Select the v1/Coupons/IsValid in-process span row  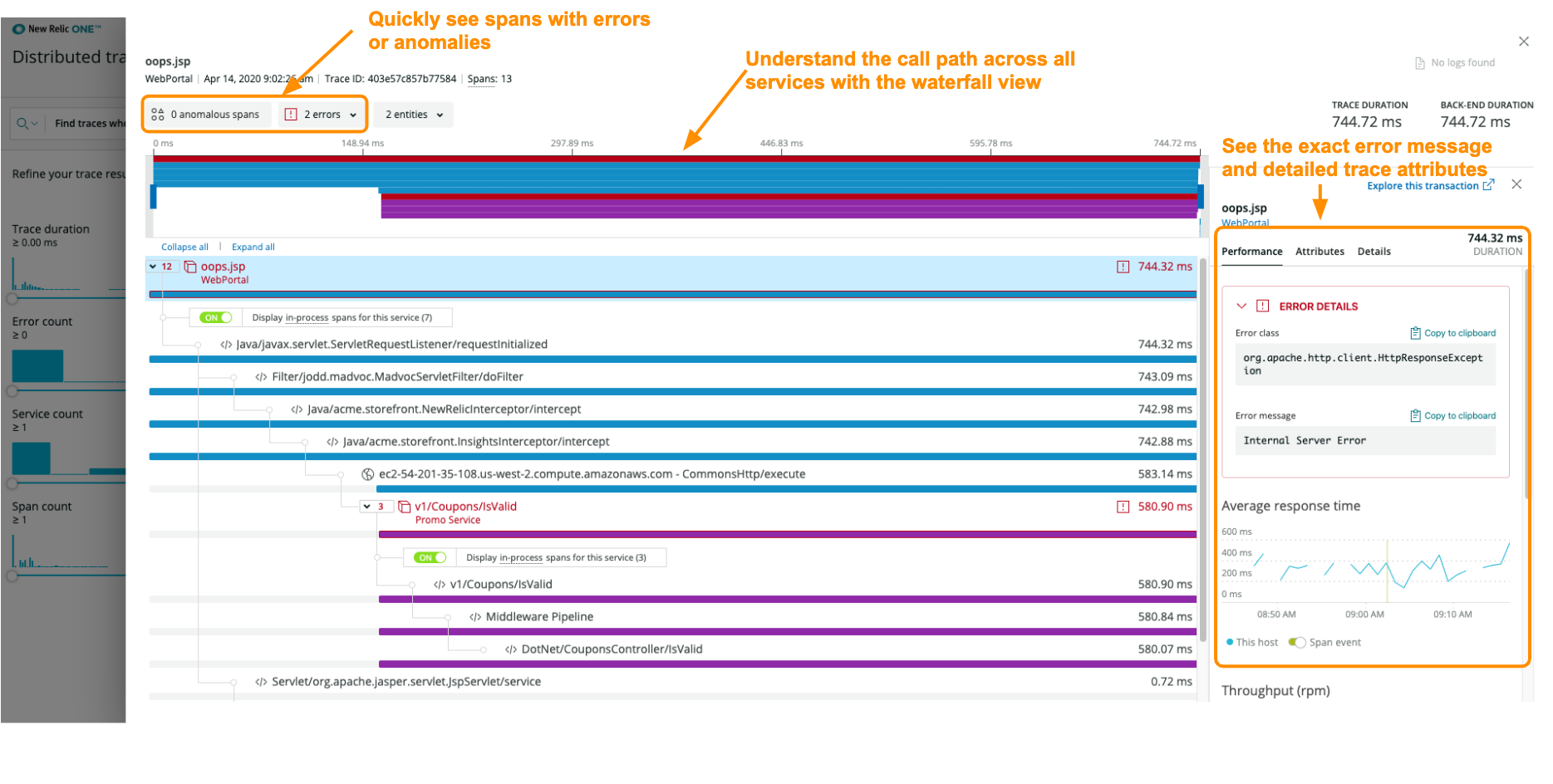pos(673,590)
